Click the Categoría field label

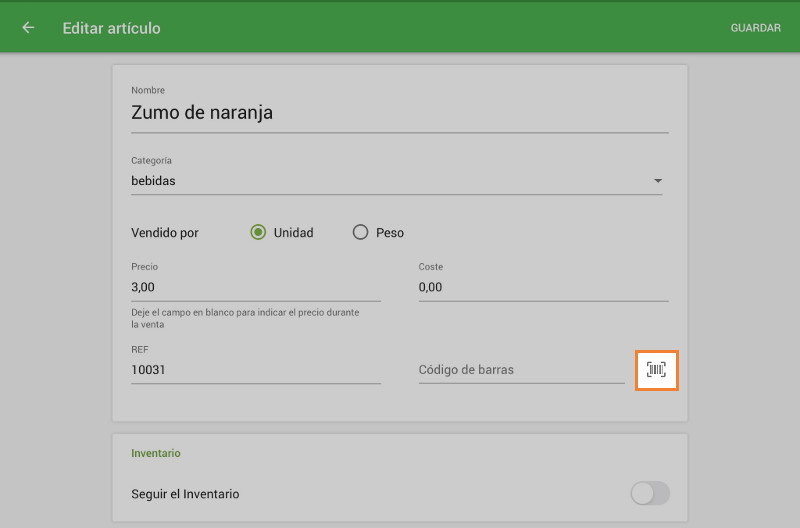151,160
